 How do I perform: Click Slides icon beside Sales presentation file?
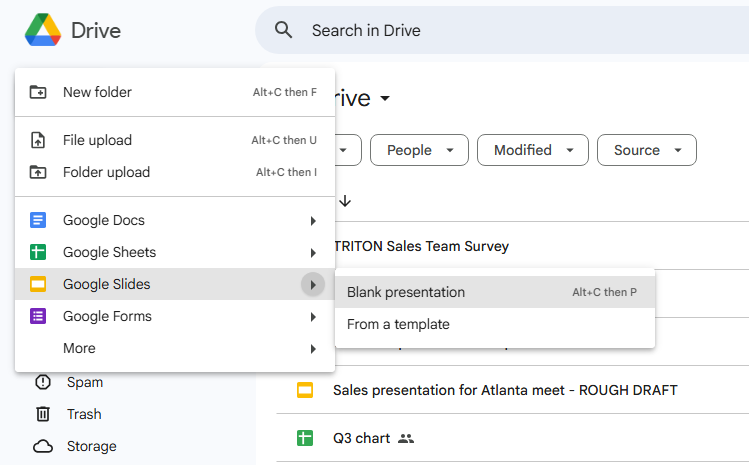point(305,390)
